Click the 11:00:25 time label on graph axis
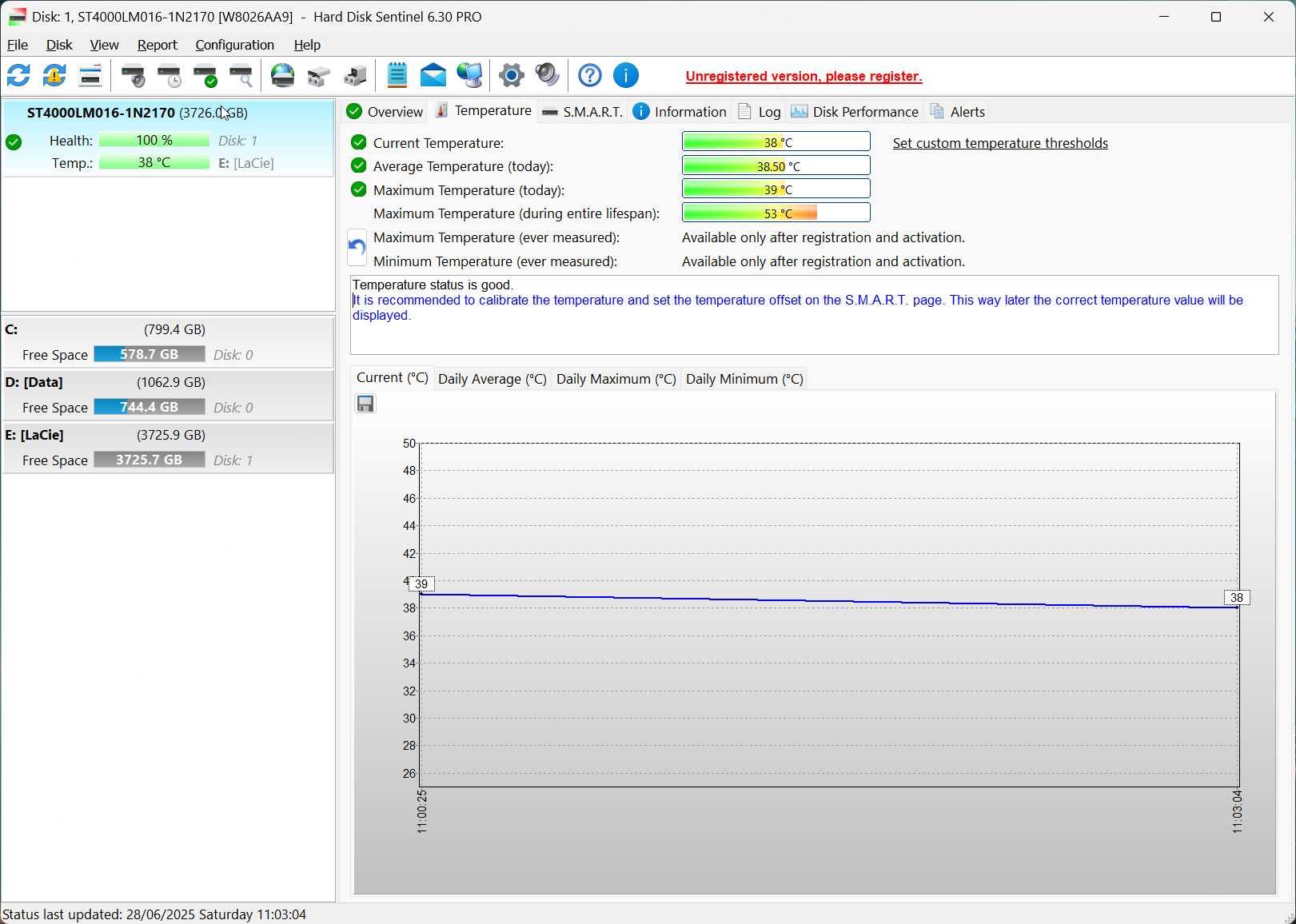The width and height of the screenshot is (1296, 924). [x=422, y=812]
